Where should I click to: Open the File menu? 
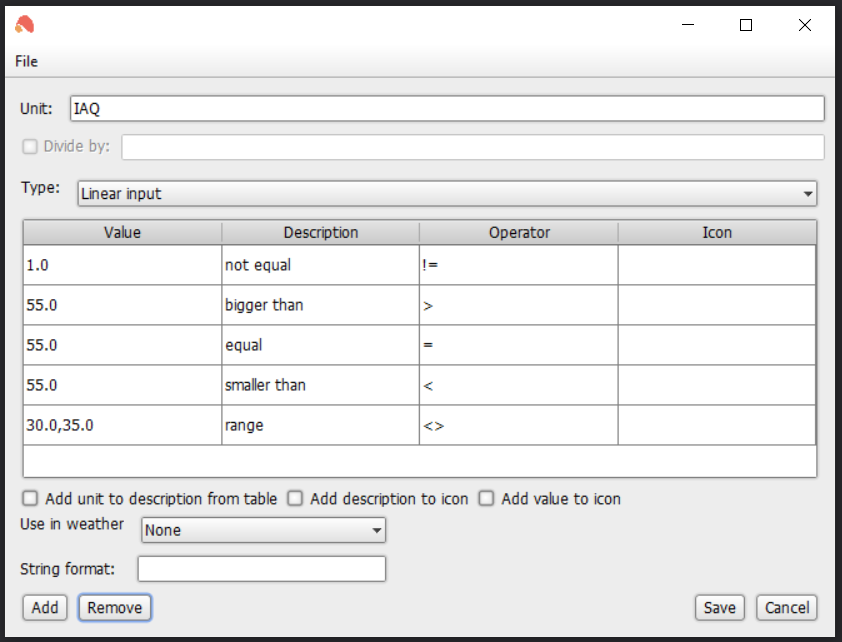(26, 61)
